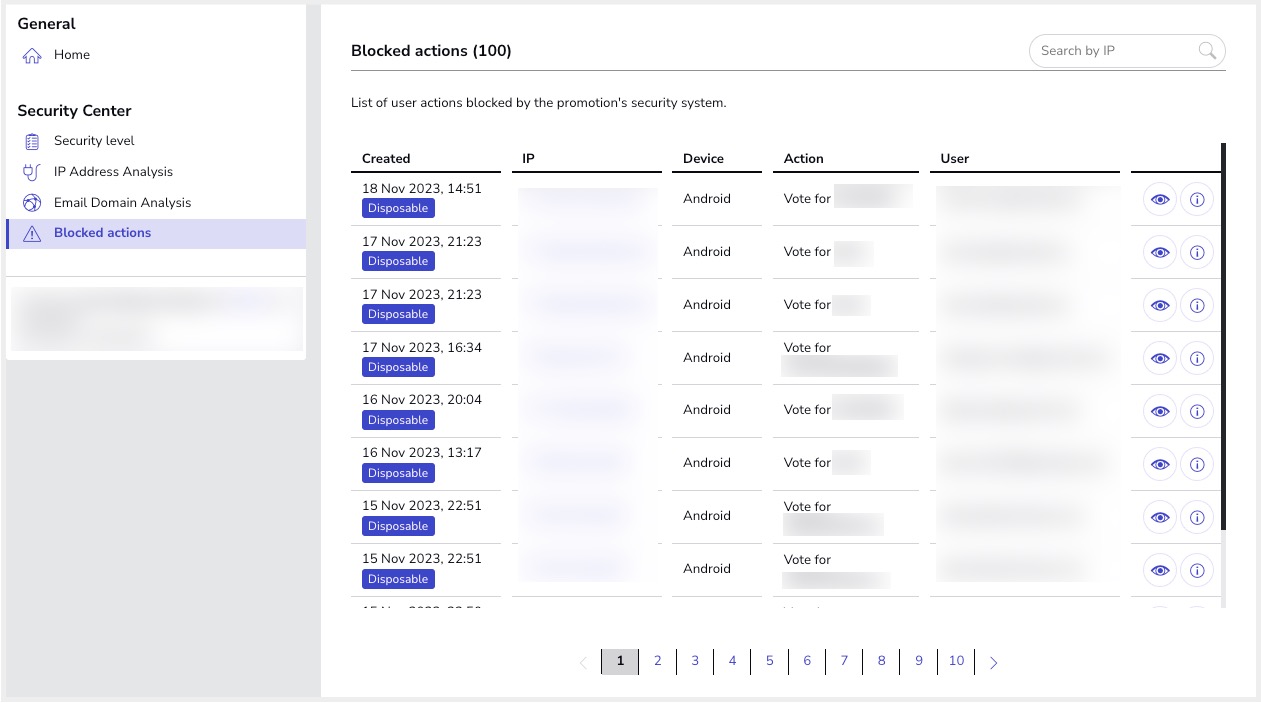
Task: Click the Home house icon in sidebar
Action: 32,56
